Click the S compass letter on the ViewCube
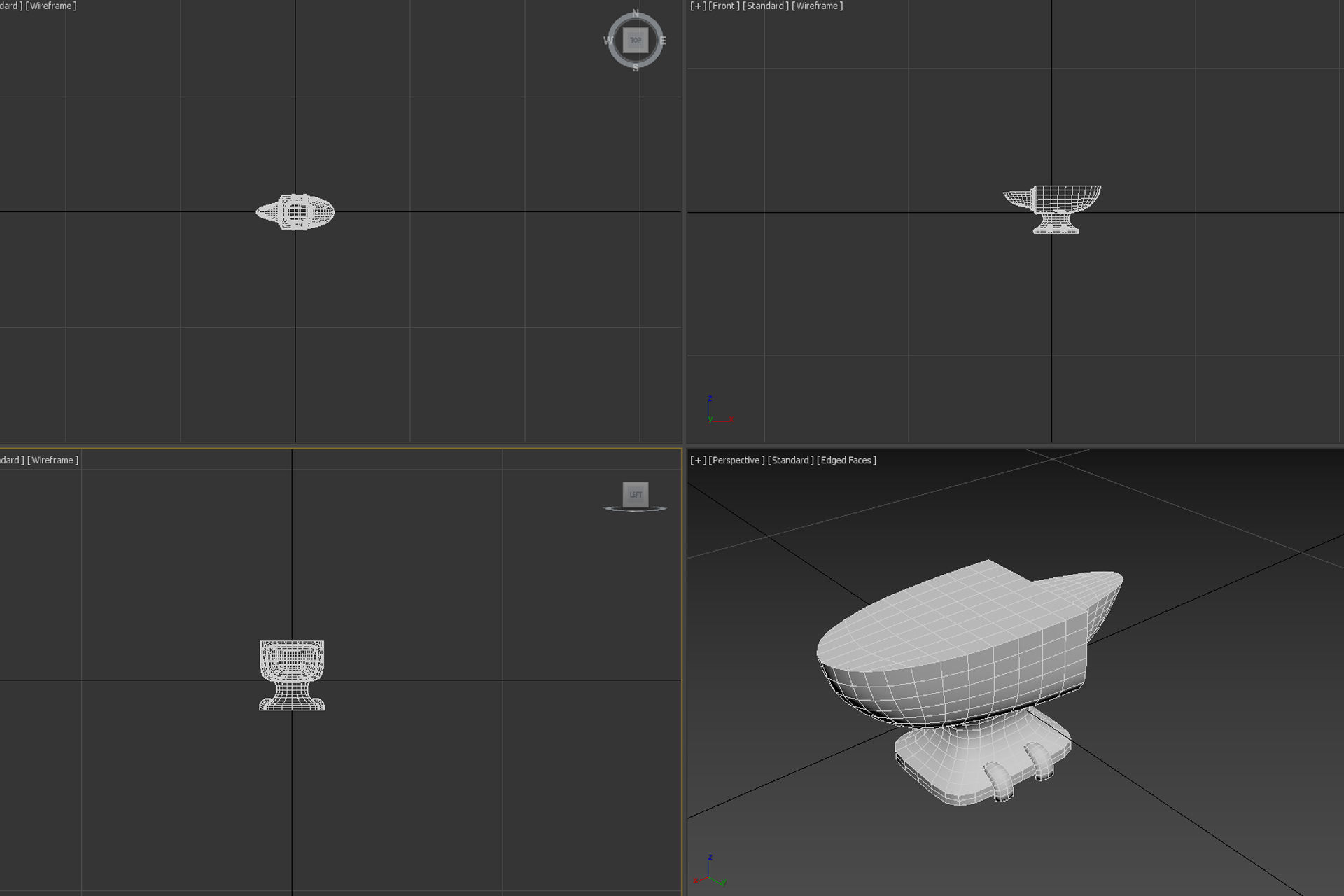 636,68
